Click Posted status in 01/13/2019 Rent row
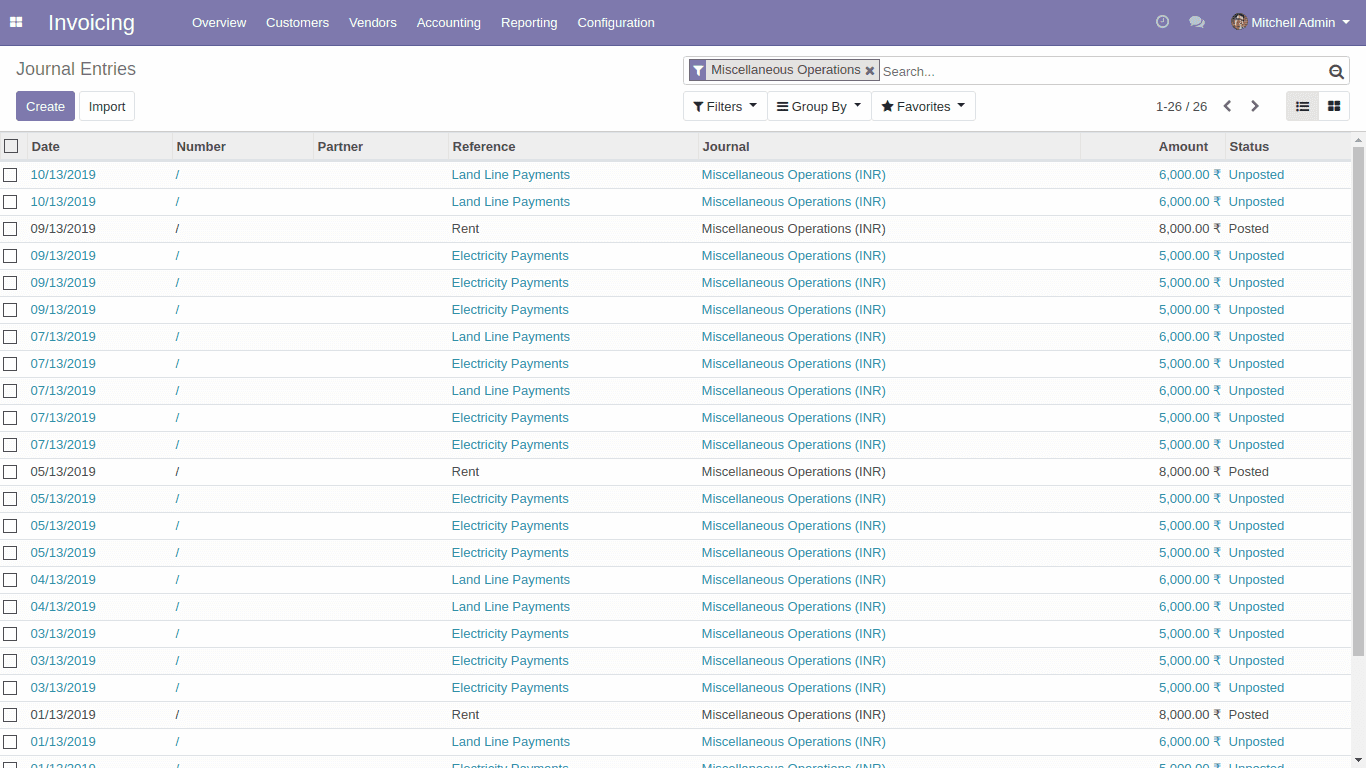This screenshot has width=1366, height=768. tap(1248, 715)
